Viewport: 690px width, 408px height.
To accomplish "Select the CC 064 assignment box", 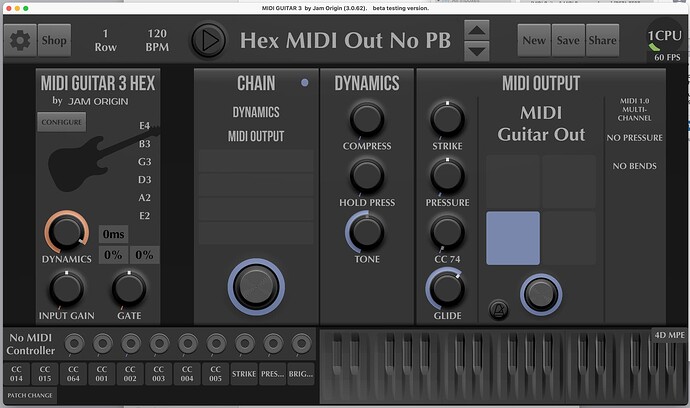I will [73, 374].
